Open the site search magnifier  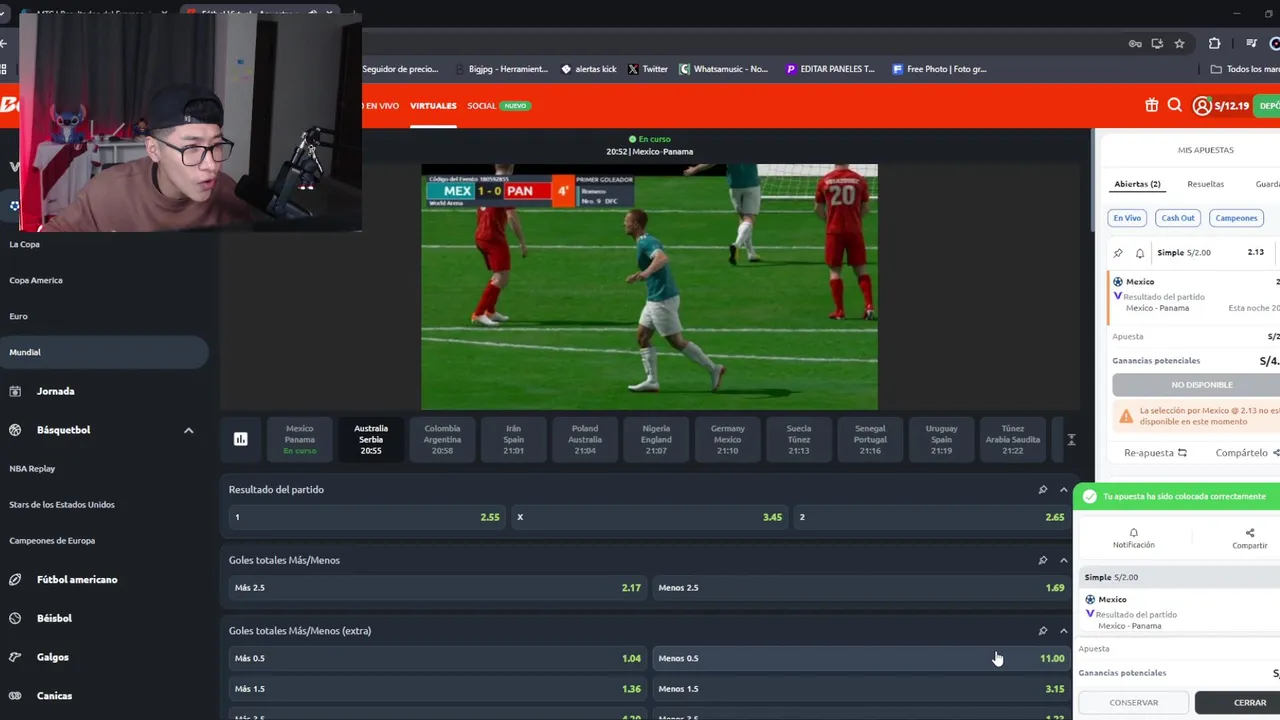coord(1175,105)
